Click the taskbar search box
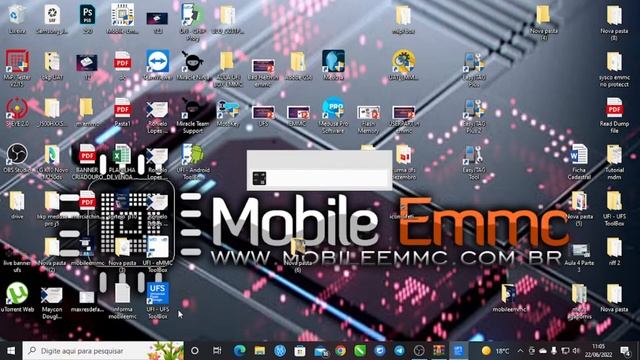The height and width of the screenshot is (360, 640). click(103, 351)
